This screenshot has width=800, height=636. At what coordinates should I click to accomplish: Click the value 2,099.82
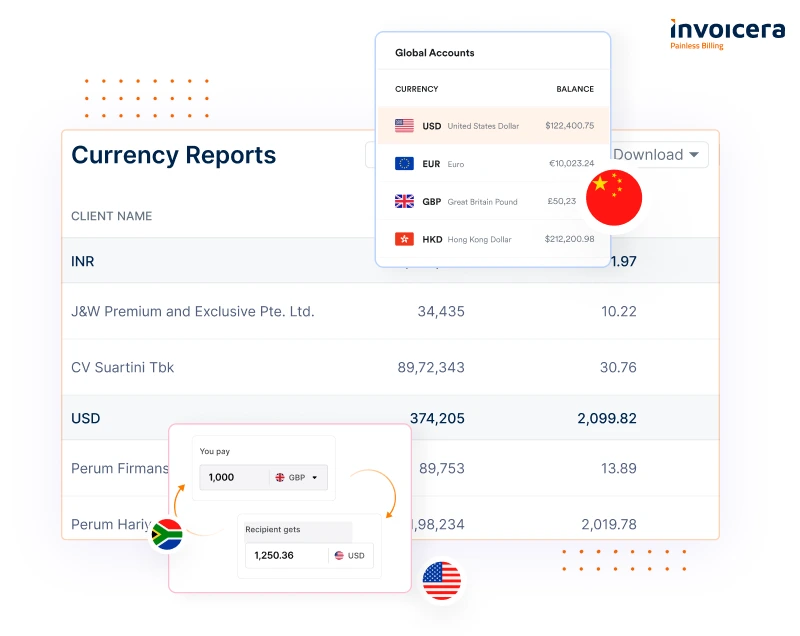607,418
